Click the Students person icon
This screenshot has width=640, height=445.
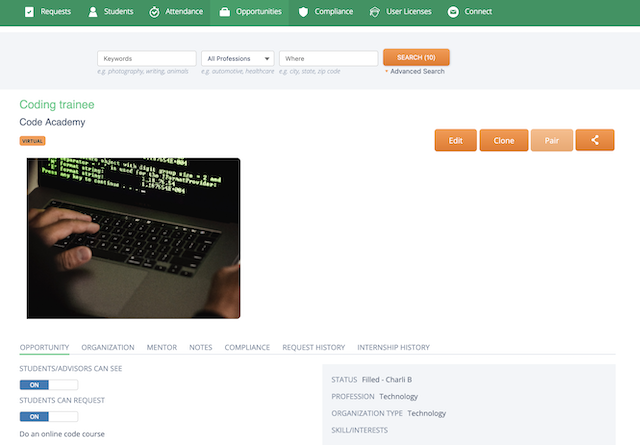click(x=93, y=12)
